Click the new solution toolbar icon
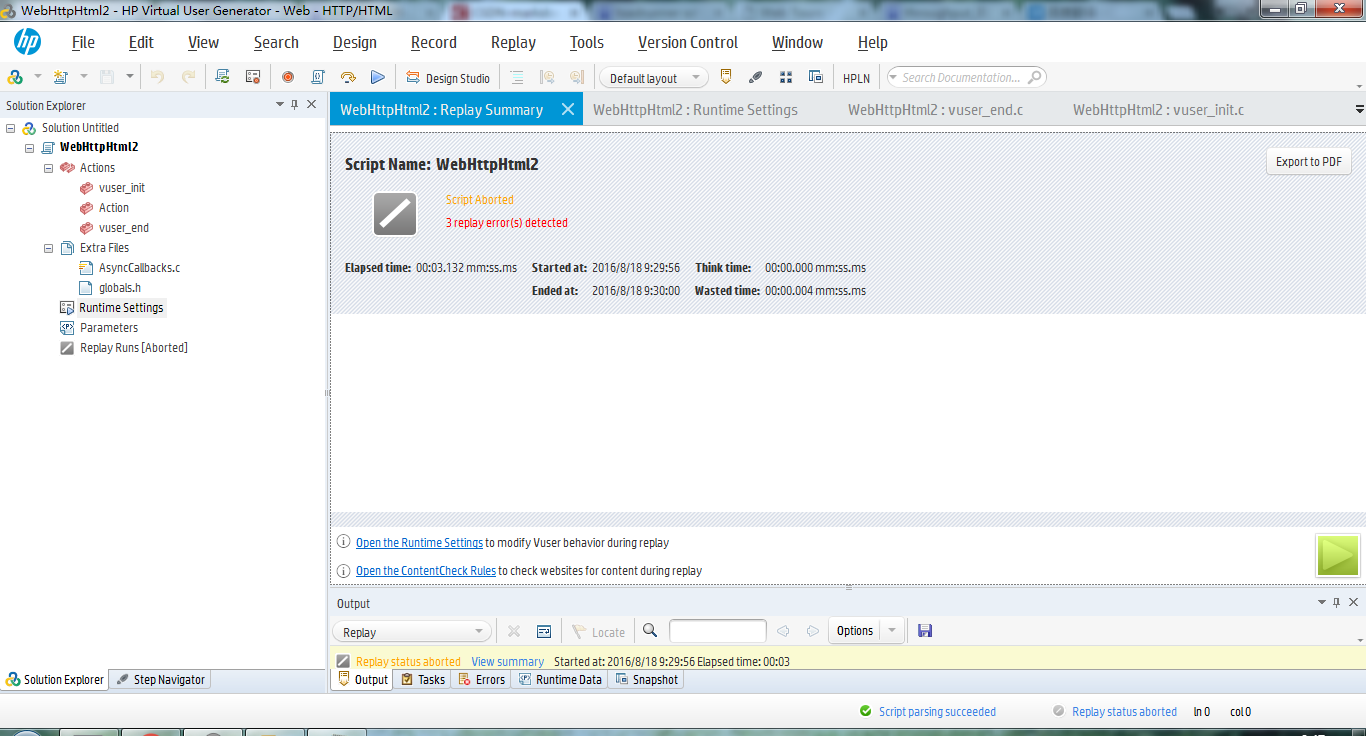Image resolution: width=1366 pixels, height=736 pixels. [x=15, y=77]
